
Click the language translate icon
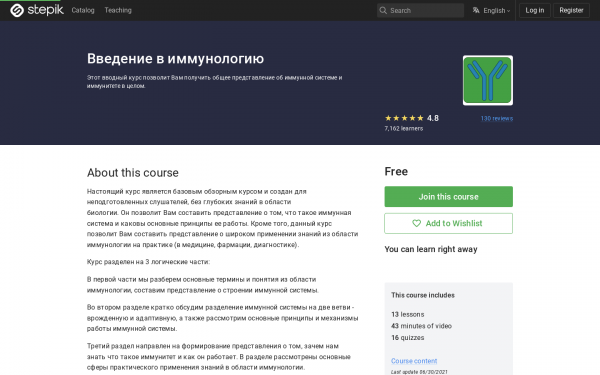point(476,10)
